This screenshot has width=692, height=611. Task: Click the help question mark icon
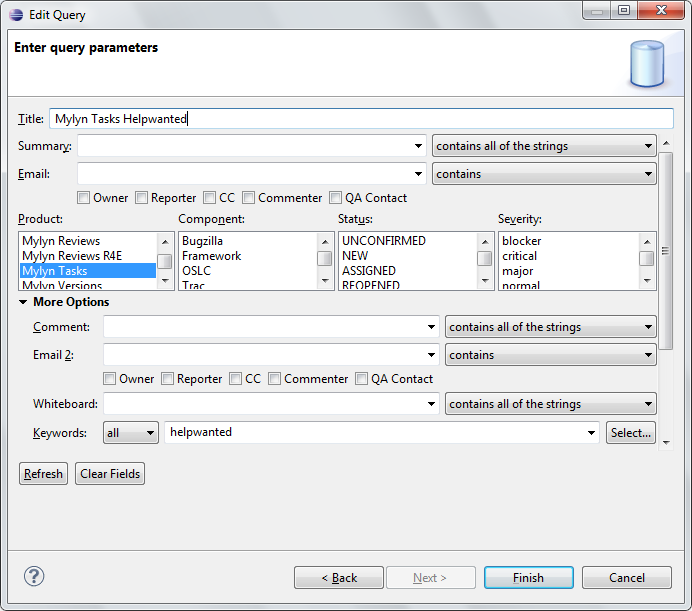[34, 577]
